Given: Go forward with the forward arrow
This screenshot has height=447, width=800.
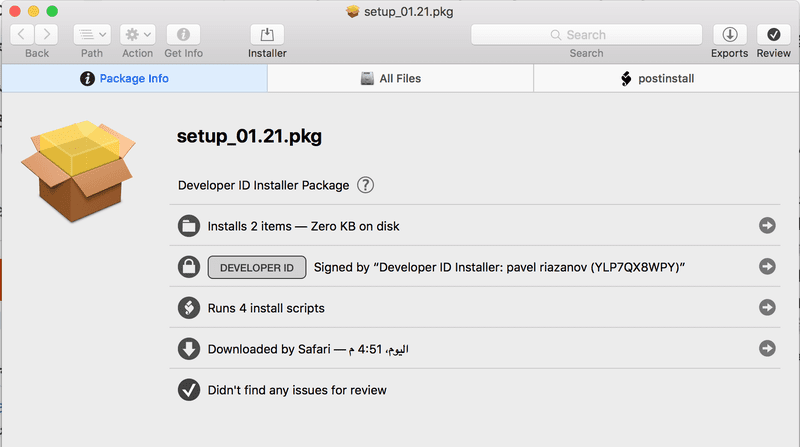Looking at the screenshot, I should (48, 34).
